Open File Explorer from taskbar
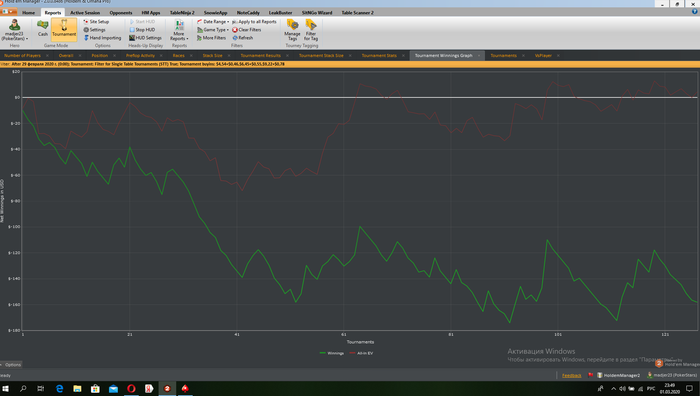 (x=77, y=388)
